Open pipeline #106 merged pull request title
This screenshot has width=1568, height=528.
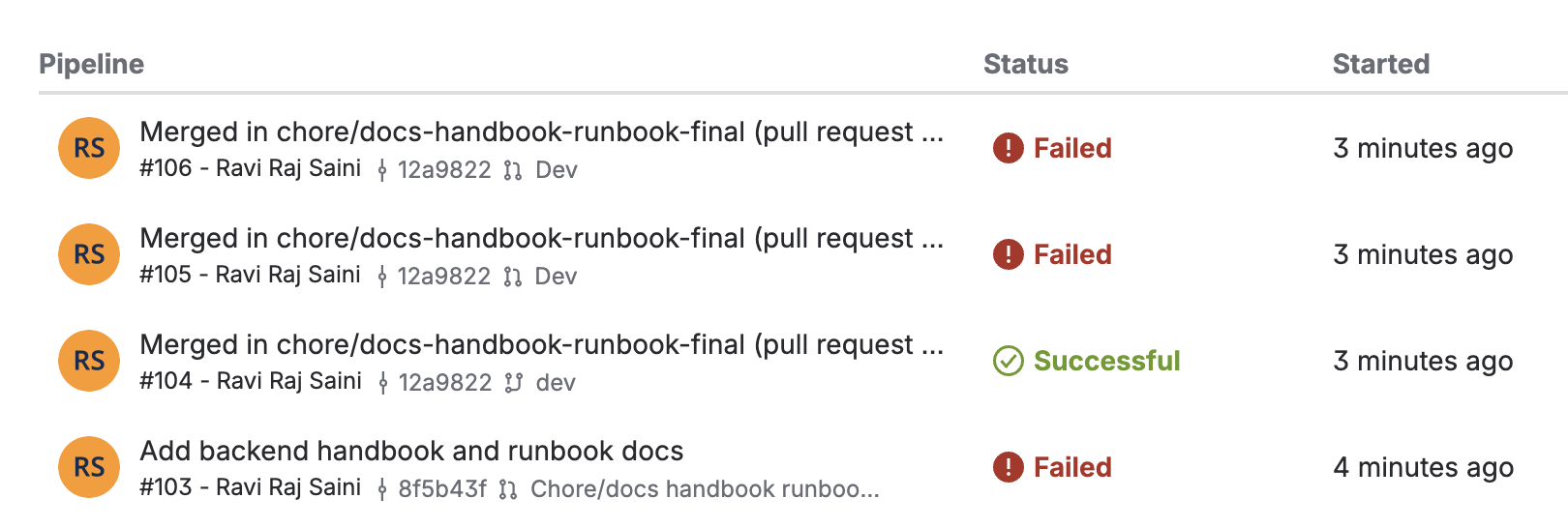[542, 132]
